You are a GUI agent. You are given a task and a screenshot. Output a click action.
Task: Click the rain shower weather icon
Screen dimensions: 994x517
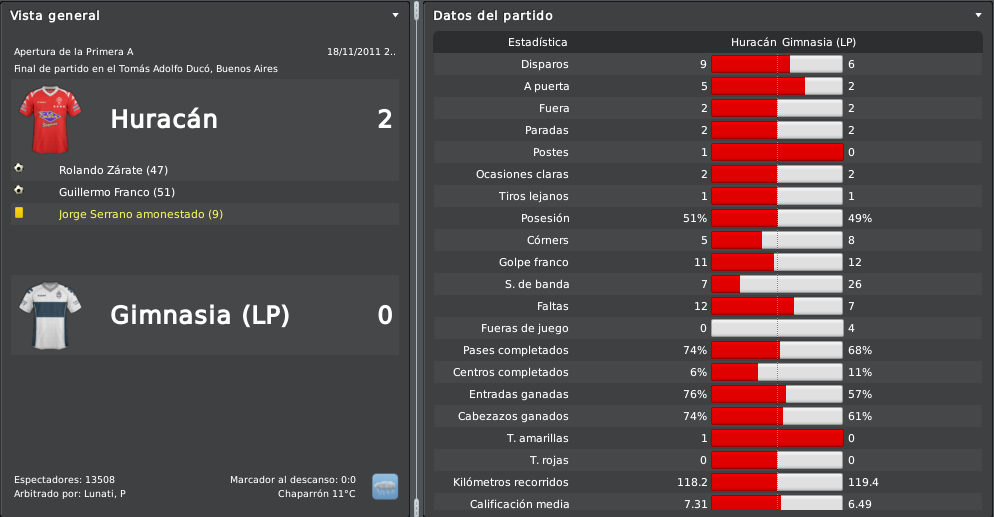pyautogui.click(x=385, y=487)
